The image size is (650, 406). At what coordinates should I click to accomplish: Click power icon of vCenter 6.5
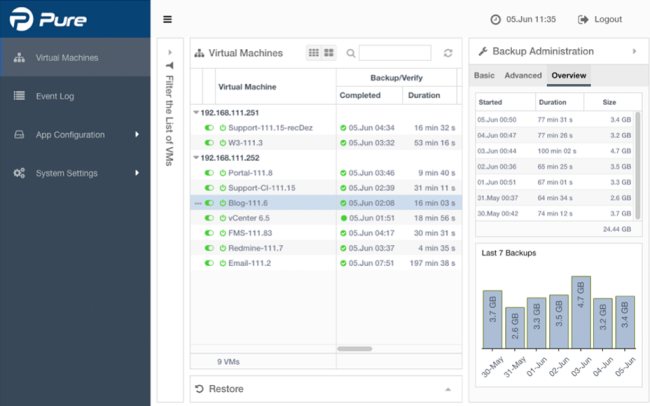(x=223, y=218)
